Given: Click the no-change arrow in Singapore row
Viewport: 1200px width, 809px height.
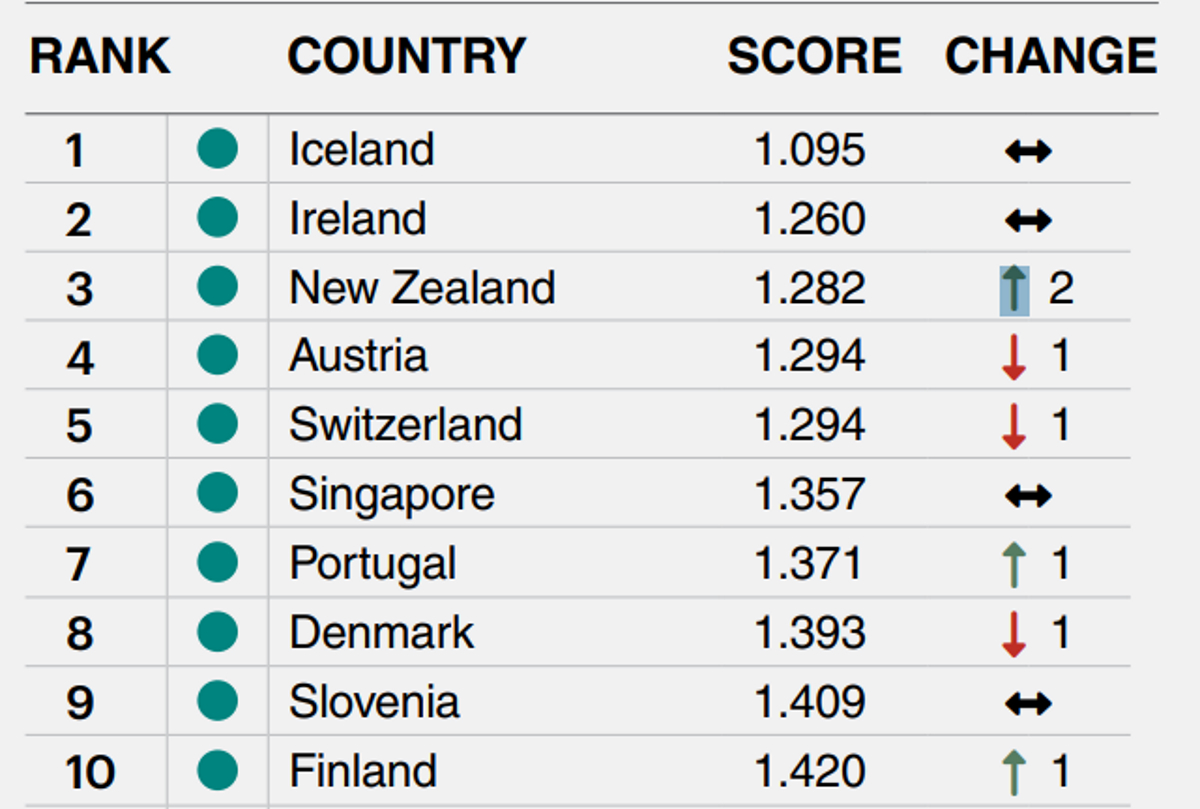Looking at the screenshot, I should click(1028, 495).
